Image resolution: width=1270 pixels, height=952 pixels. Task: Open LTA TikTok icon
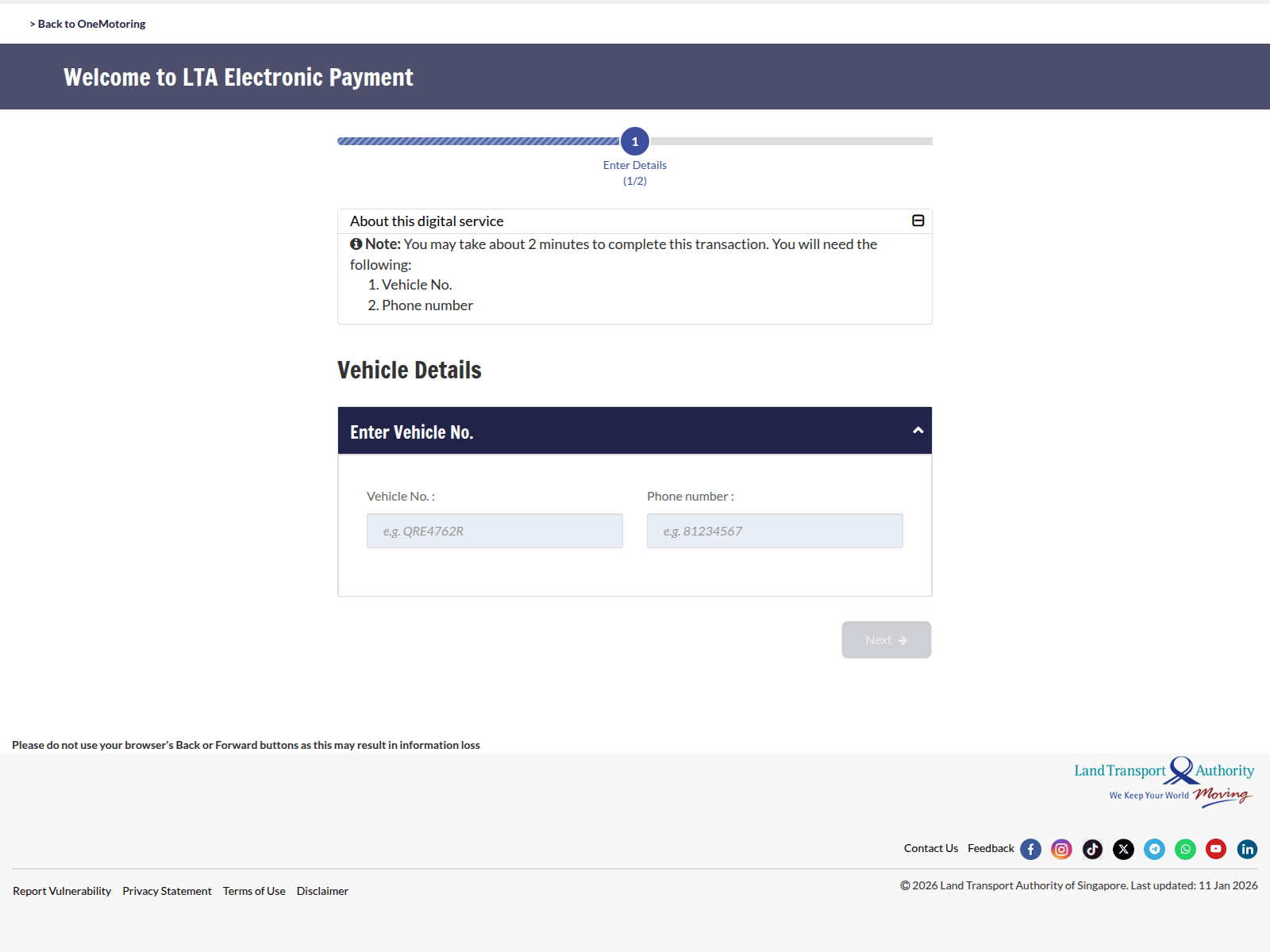coord(1092,849)
